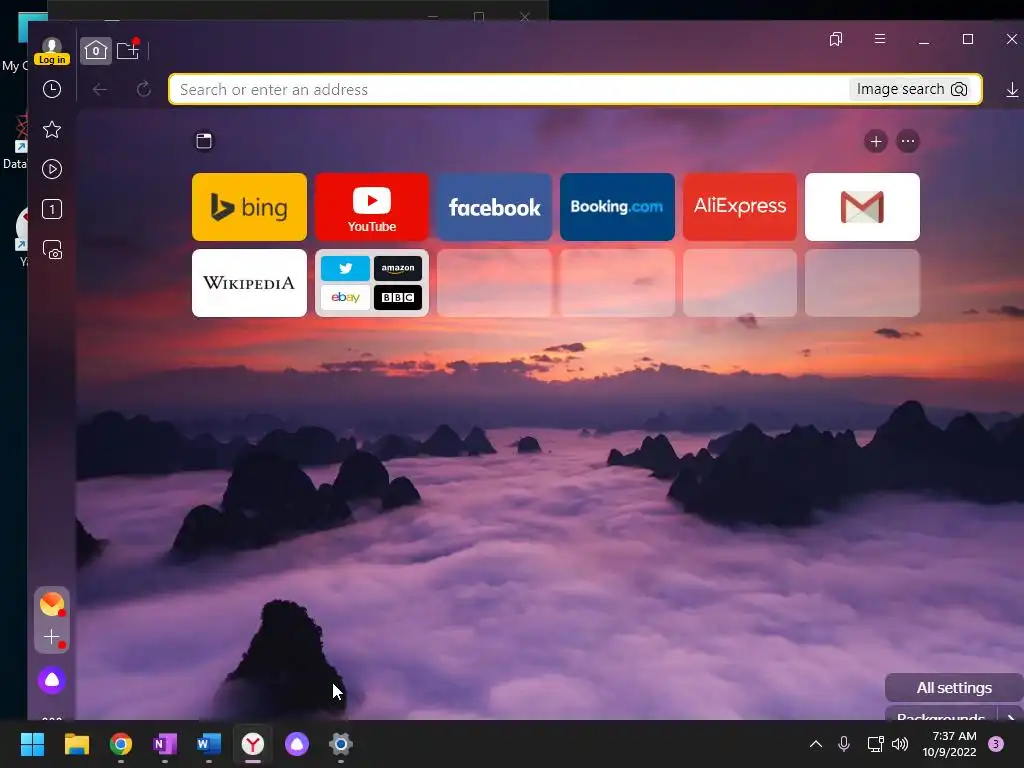Image resolution: width=1024 pixels, height=768 pixels.
Task: Open the tab counter icon showing 1
Action: [52, 209]
